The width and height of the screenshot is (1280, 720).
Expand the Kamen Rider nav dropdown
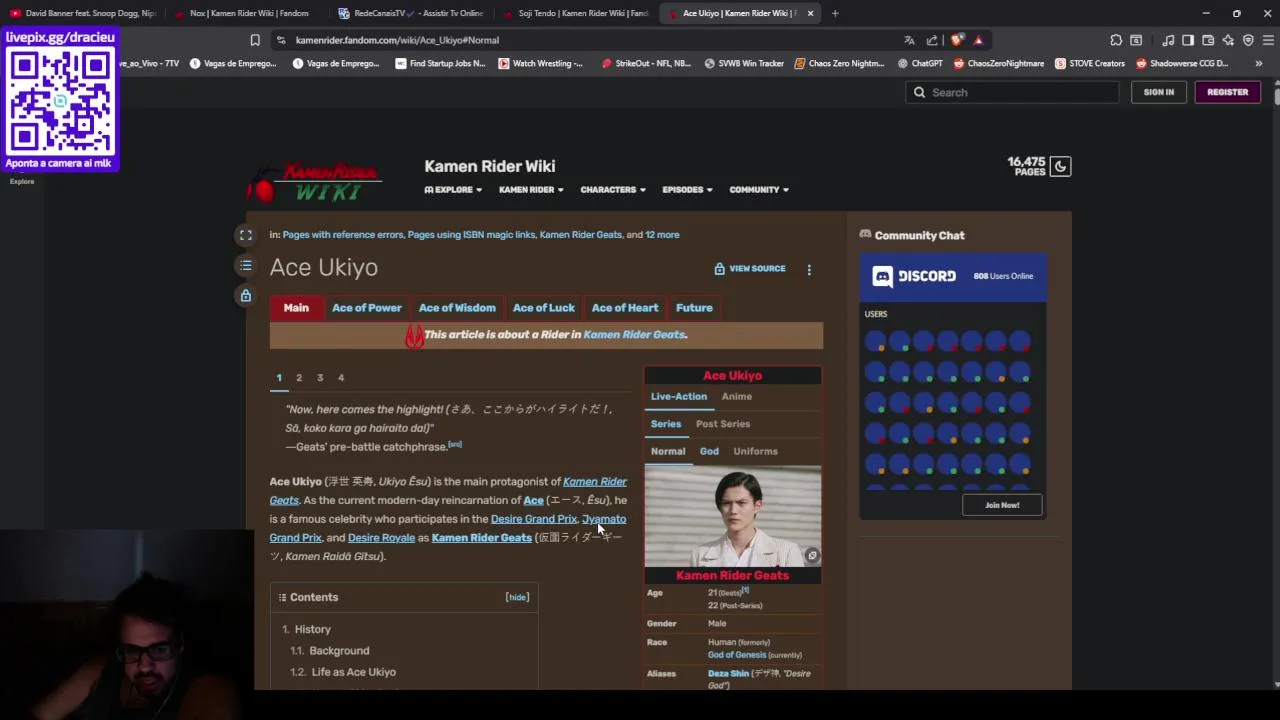tap(531, 189)
